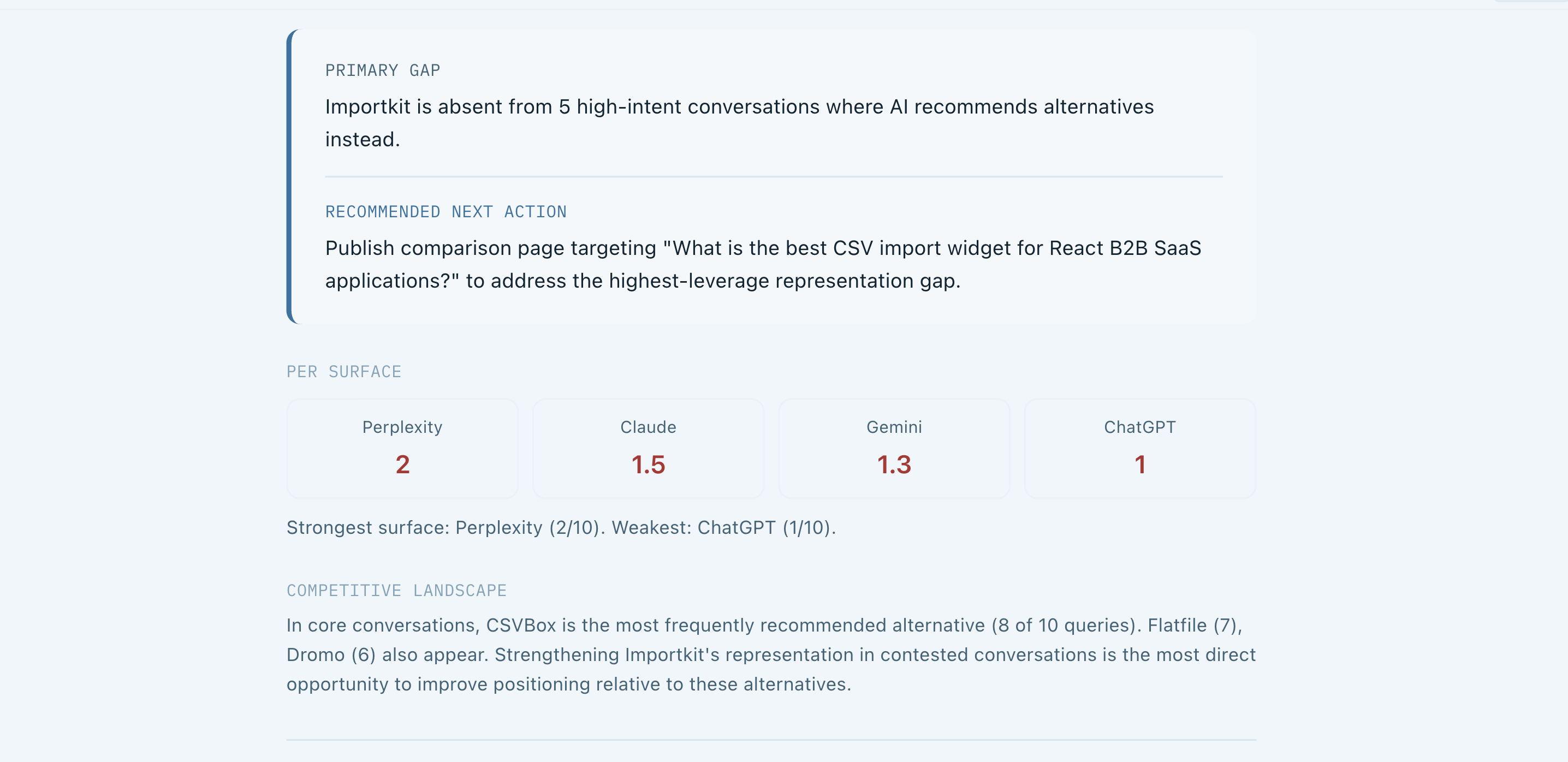Screen dimensions: 1568x762
Task: Click the CSVBox competitive landscape paragraph
Action: pyautogui.click(x=770, y=655)
